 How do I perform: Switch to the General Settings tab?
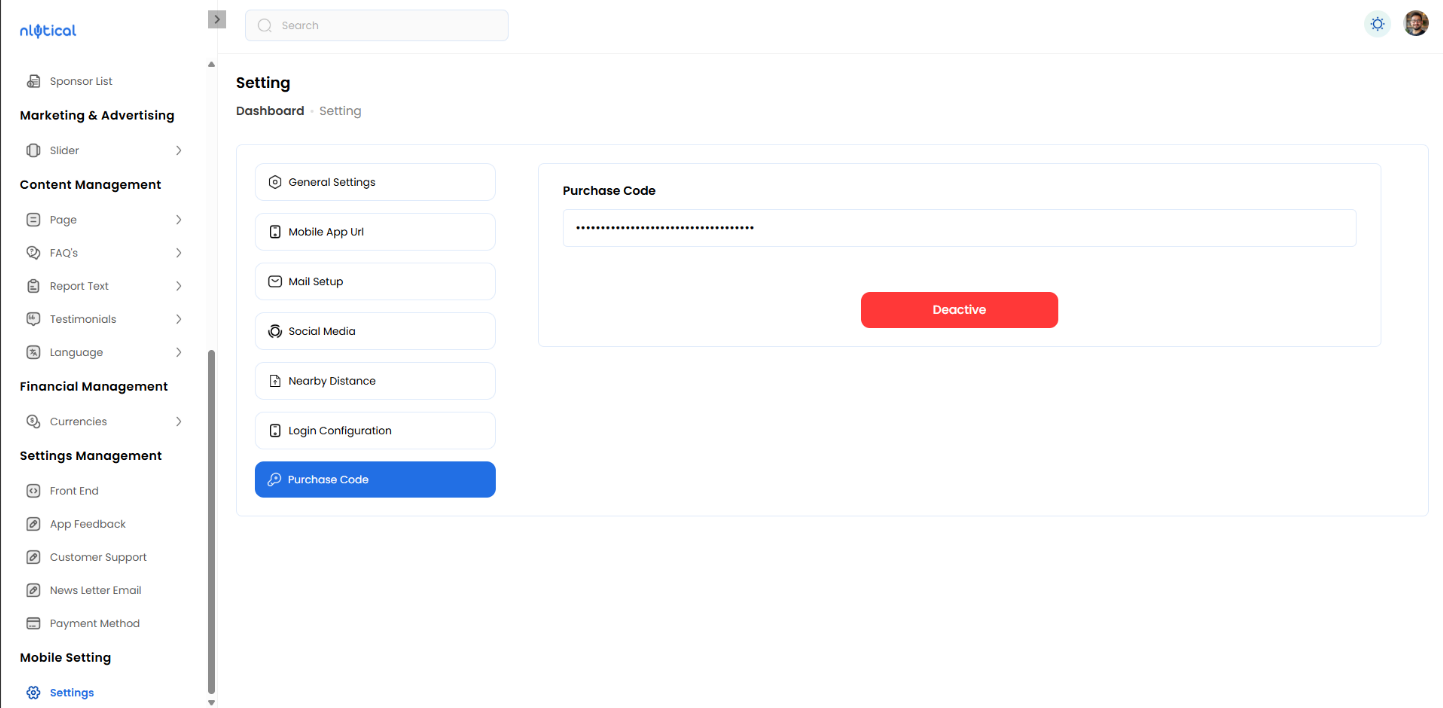[x=375, y=182]
